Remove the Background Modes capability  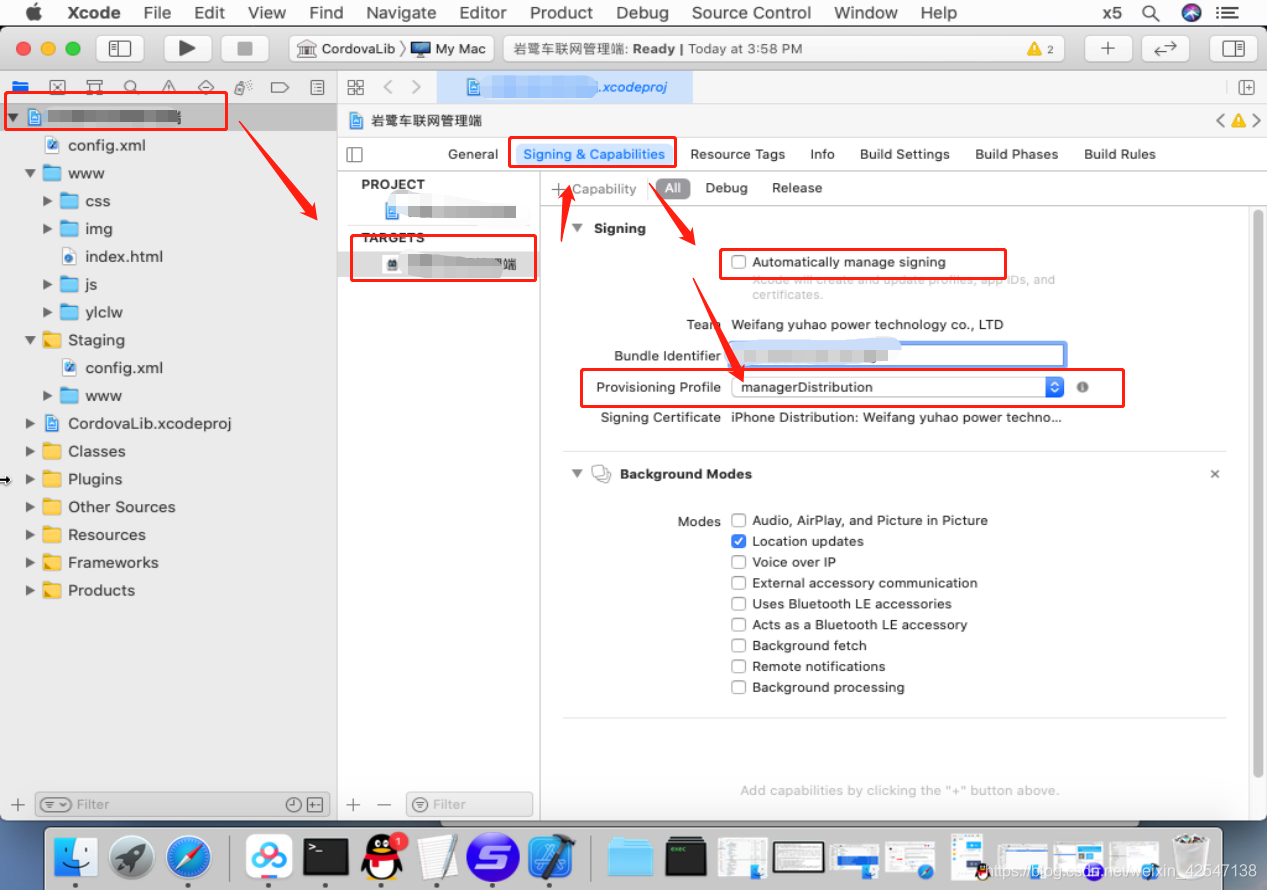[x=1215, y=474]
